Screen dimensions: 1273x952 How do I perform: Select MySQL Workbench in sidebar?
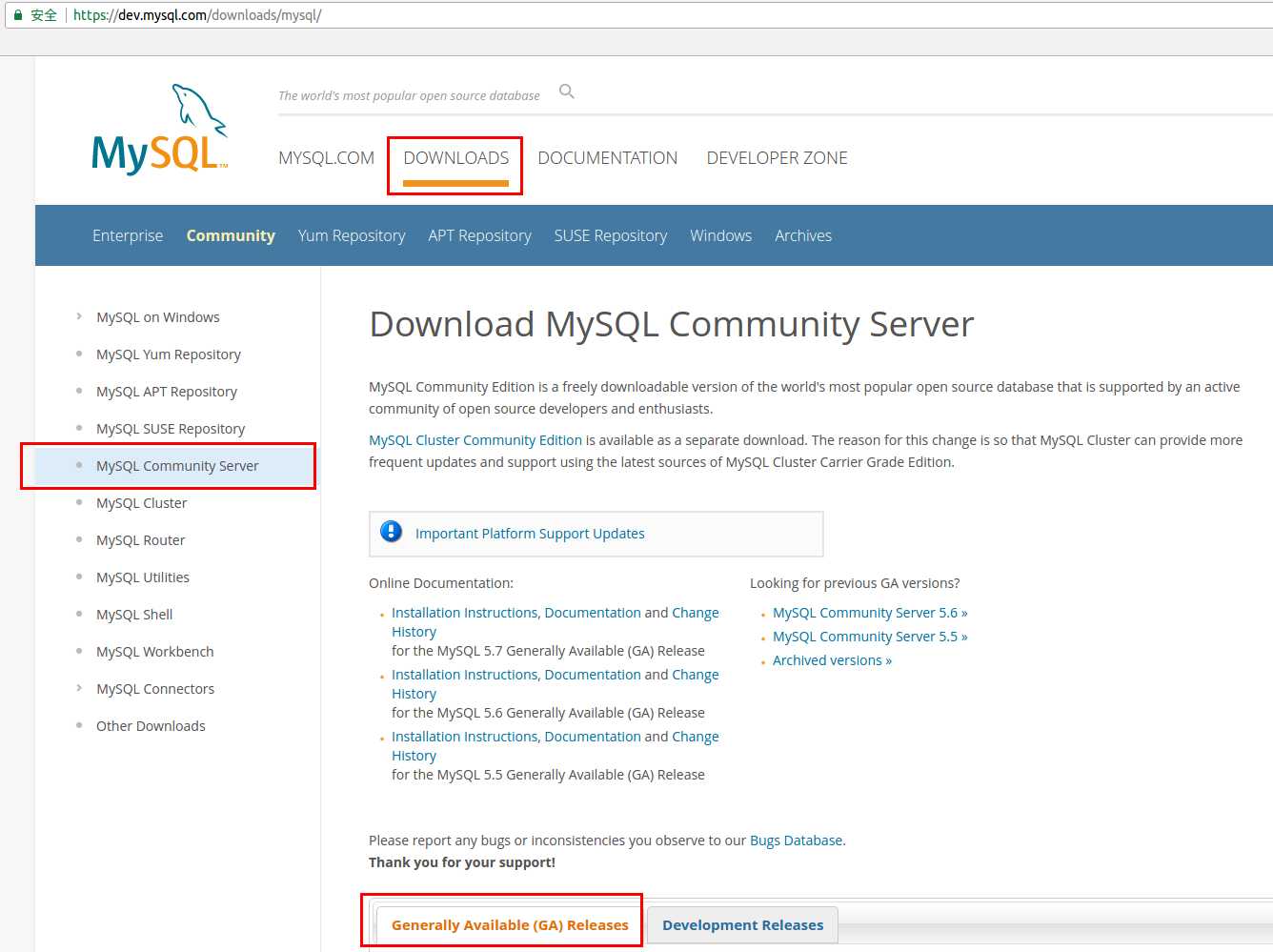coord(155,652)
